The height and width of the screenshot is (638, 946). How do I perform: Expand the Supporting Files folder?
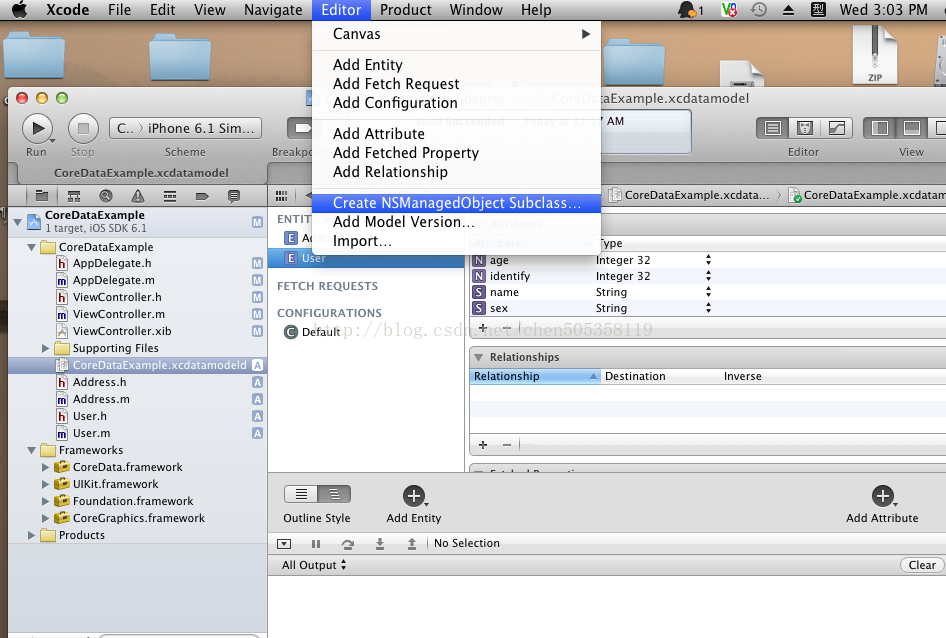pos(45,348)
